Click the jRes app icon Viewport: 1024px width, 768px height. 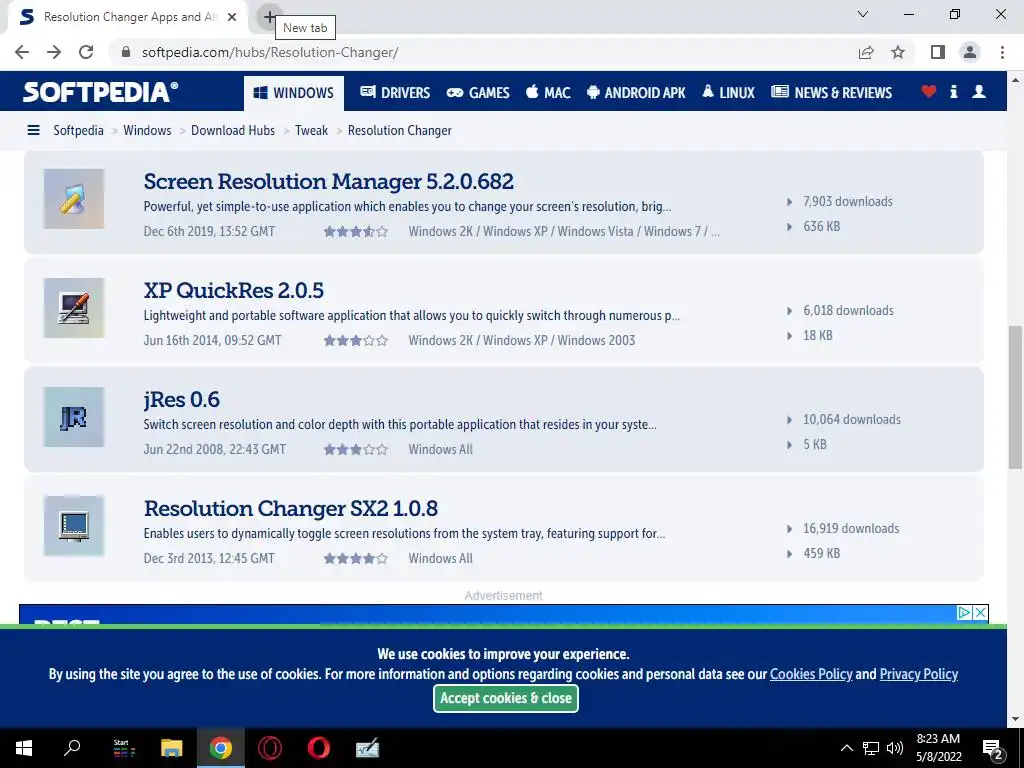pyautogui.click(x=74, y=417)
